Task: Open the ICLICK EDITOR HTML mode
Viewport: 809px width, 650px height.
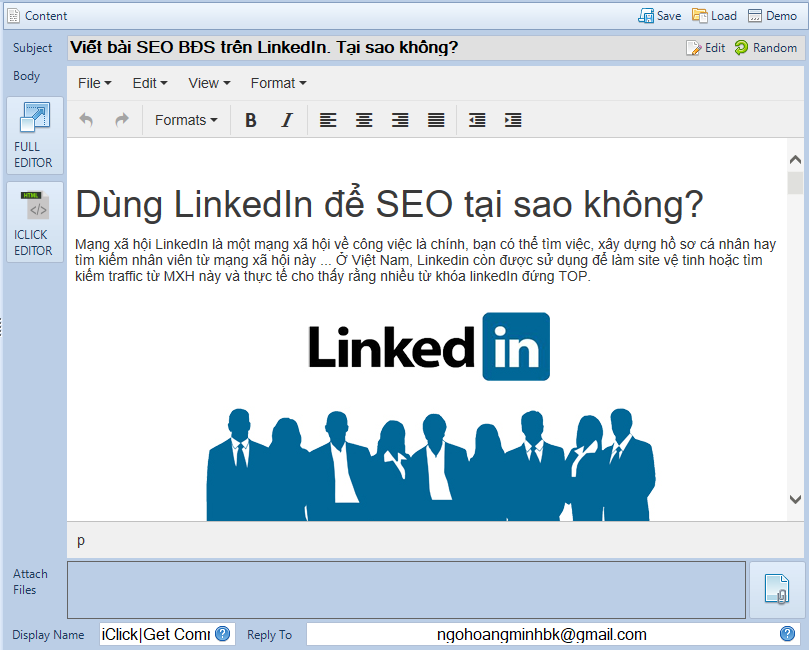Action: [x=35, y=222]
